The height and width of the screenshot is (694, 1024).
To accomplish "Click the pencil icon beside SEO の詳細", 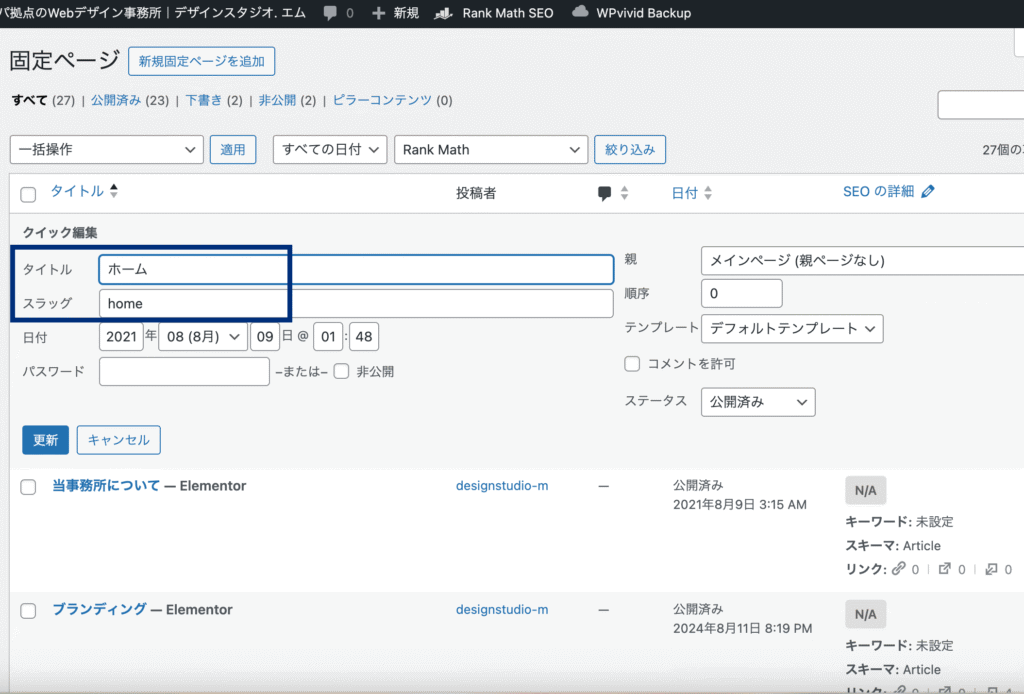I will click(928, 192).
